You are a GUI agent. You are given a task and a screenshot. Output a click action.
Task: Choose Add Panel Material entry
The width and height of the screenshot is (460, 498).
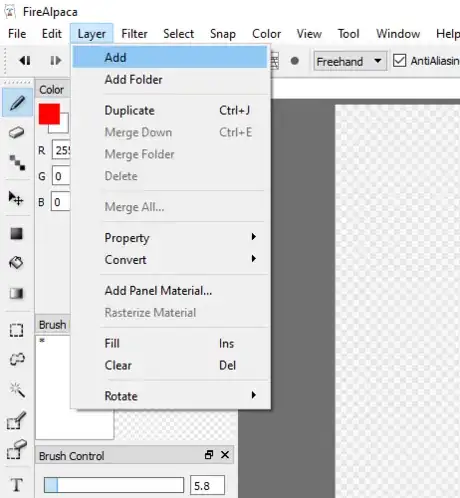coord(170,291)
